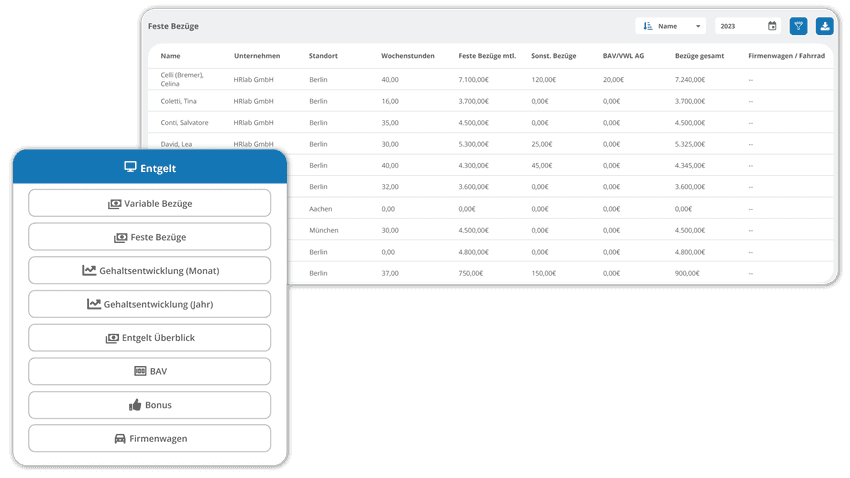Viewport: 850px width, 478px height.
Task: Select the Feste Bezüge menu entry
Action: (x=150, y=237)
